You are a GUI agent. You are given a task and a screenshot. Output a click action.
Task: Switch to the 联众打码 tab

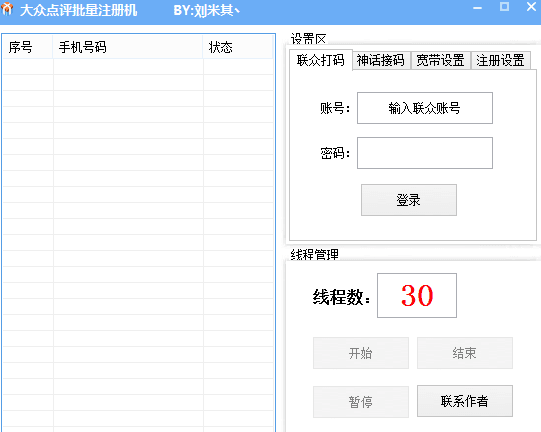coord(321,60)
